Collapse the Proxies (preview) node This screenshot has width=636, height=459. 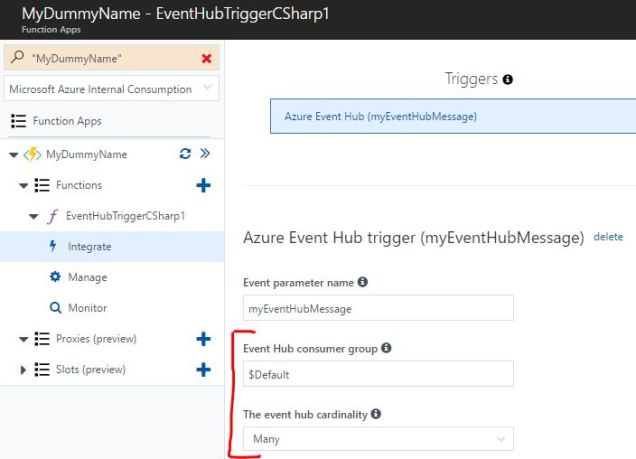pyautogui.click(x=24, y=339)
